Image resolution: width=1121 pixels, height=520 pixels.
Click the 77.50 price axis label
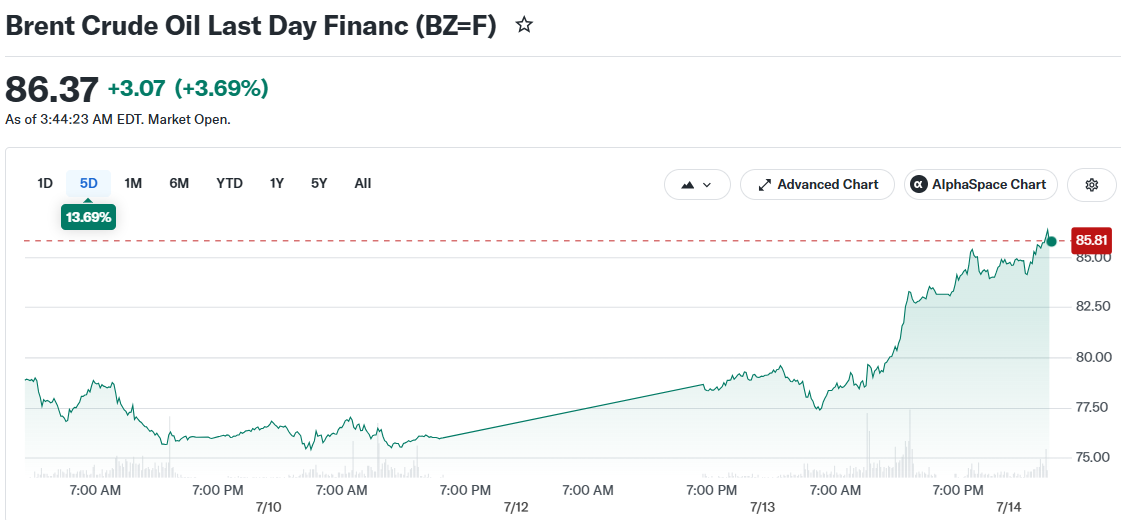pyautogui.click(x=1092, y=407)
